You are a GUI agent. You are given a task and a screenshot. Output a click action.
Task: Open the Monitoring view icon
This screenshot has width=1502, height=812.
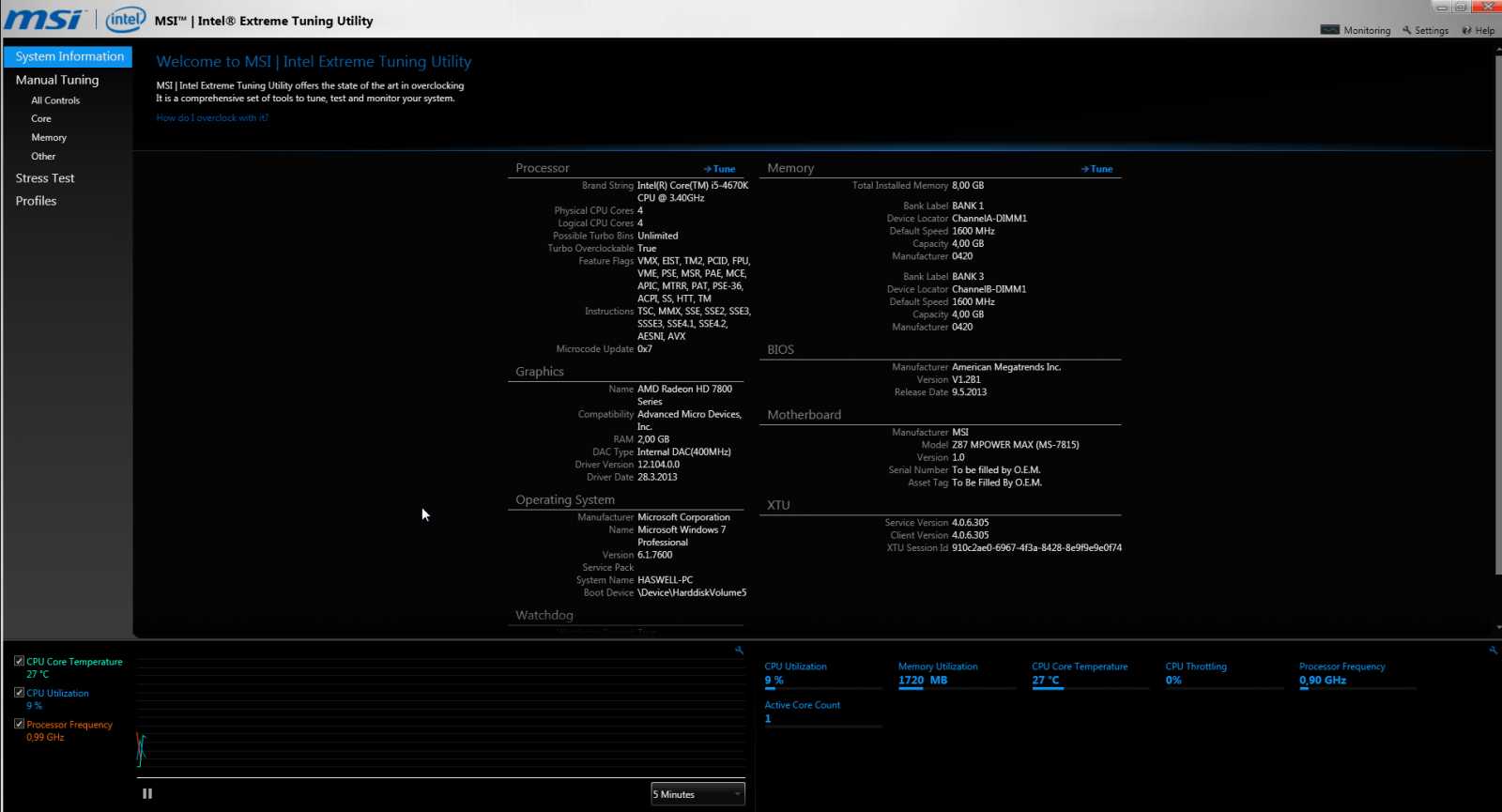point(1329,30)
